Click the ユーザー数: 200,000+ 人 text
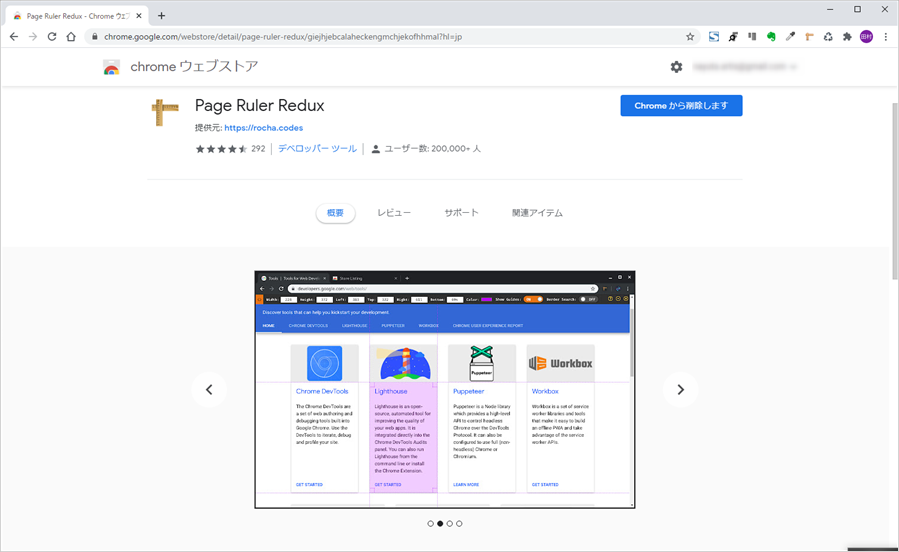This screenshot has width=899, height=552. tap(432, 148)
